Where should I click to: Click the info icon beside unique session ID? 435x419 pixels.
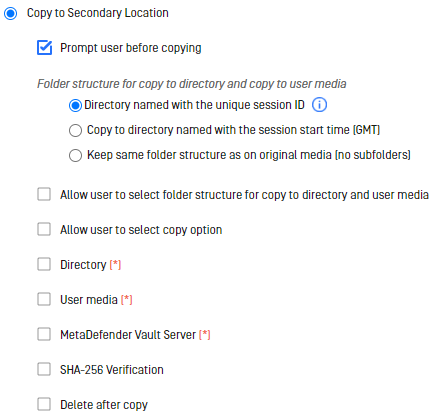click(x=319, y=105)
